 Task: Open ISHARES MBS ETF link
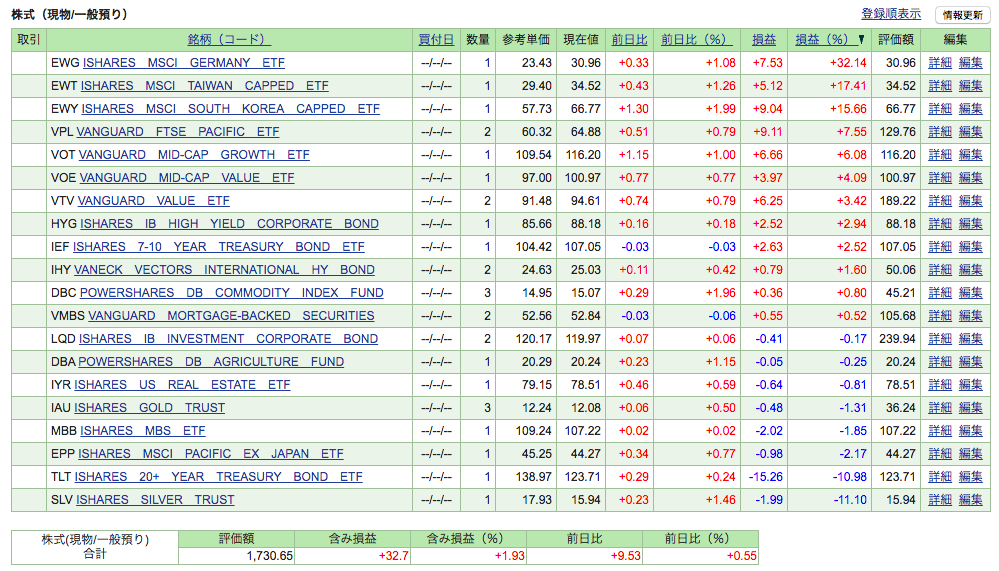[x=143, y=431]
